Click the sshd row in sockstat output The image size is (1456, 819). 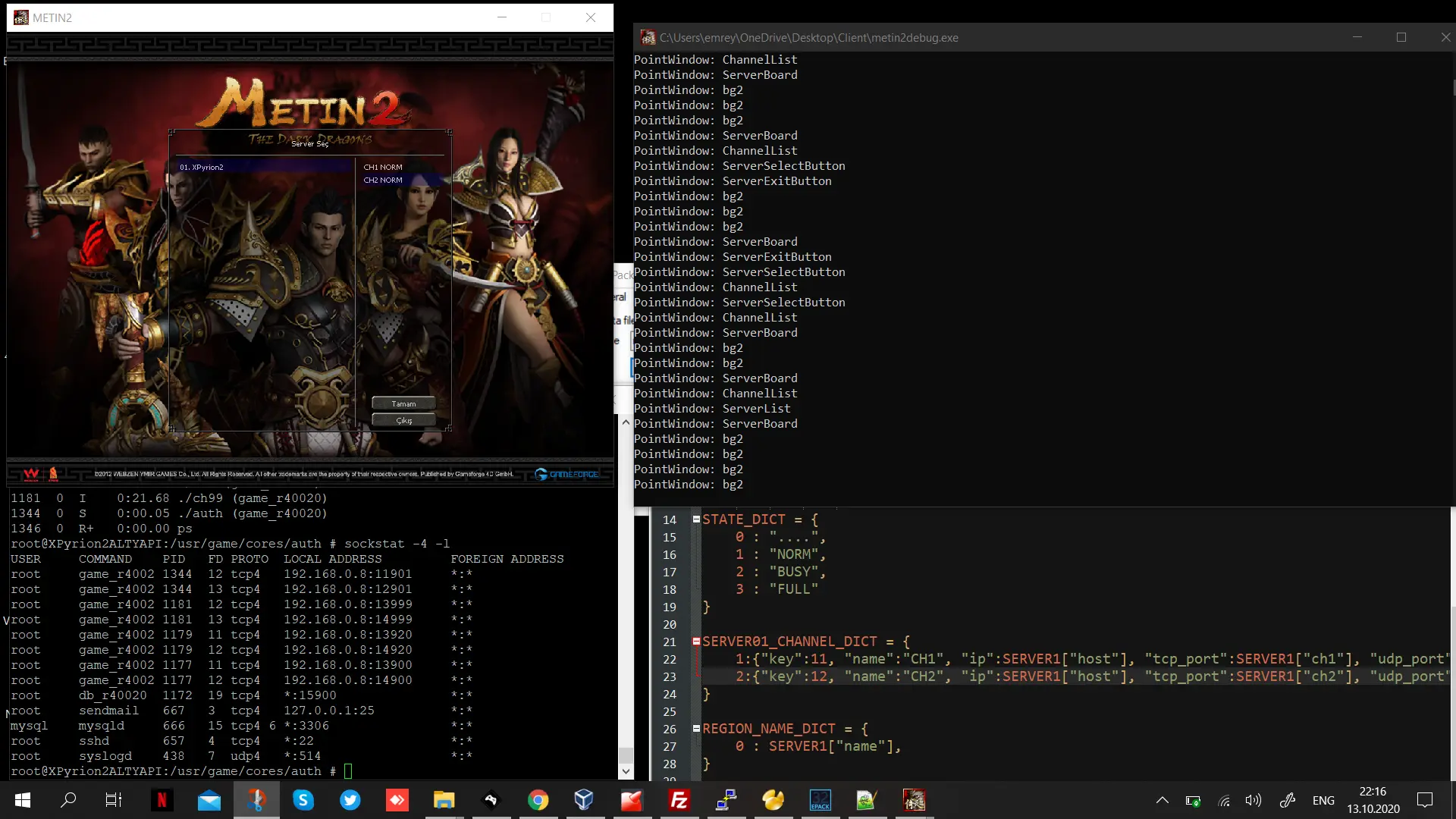(x=242, y=741)
